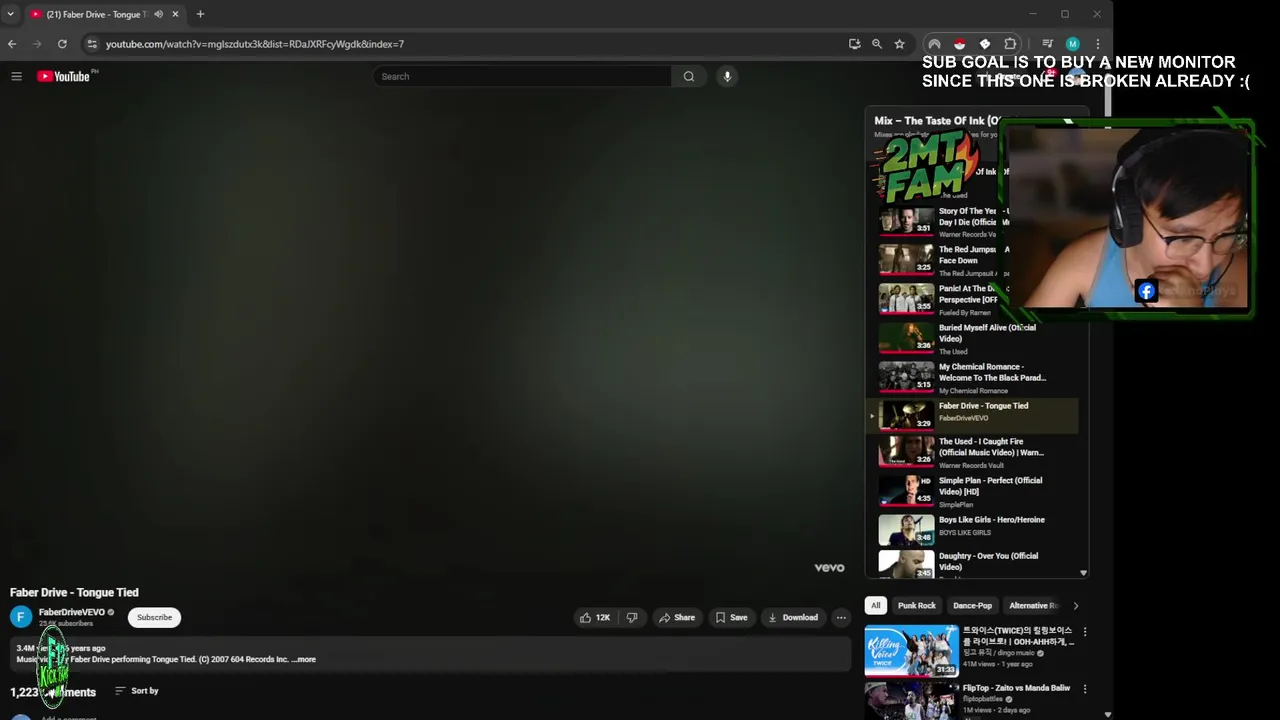Viewport: 1280px width, 720px height.
Task: Select the All filter chip
Action: pos(875,605)
